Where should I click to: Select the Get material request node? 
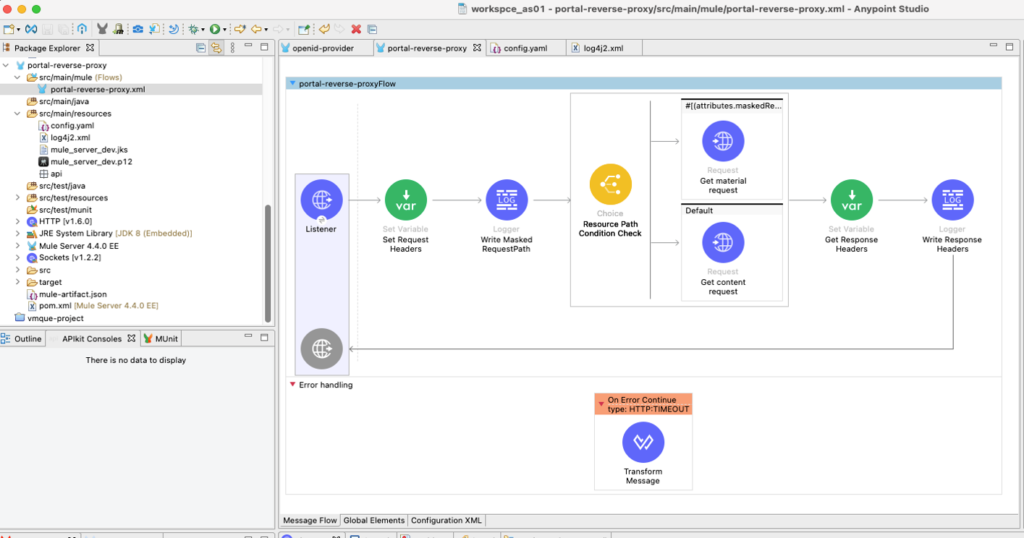(x=722, y=142)
